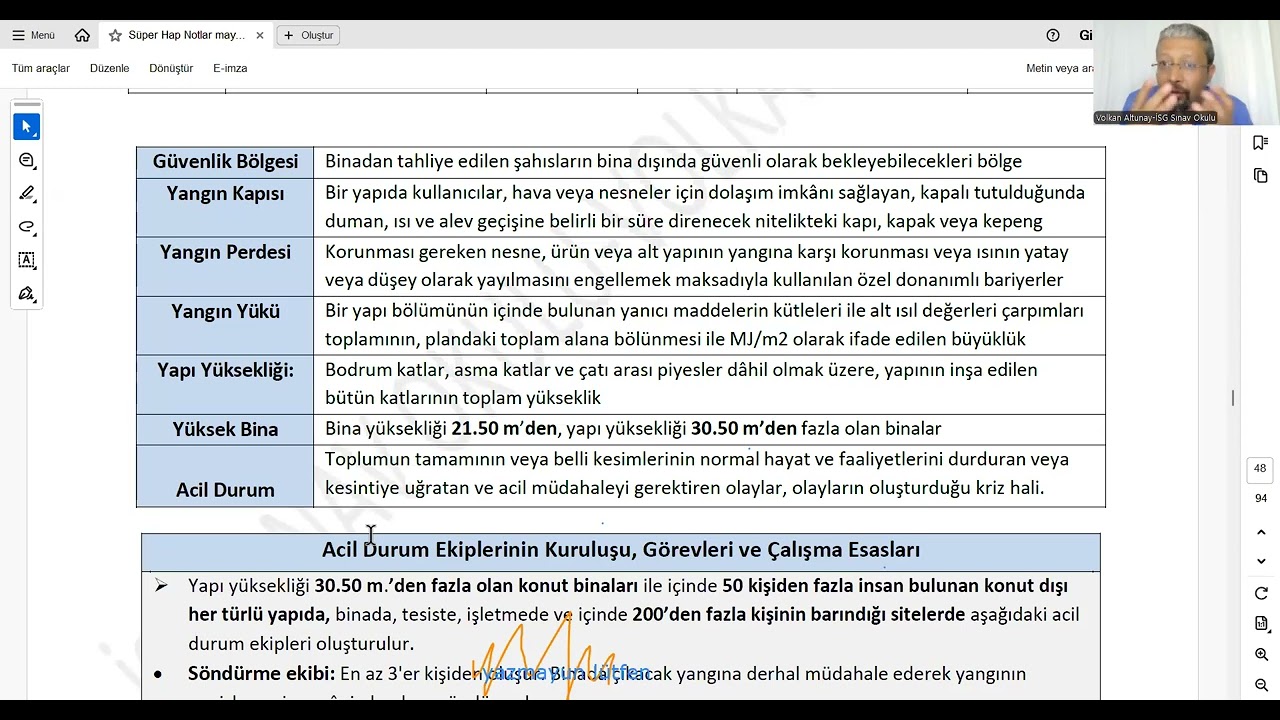Click the 'Acil Durum' table cell

(225, 475)
